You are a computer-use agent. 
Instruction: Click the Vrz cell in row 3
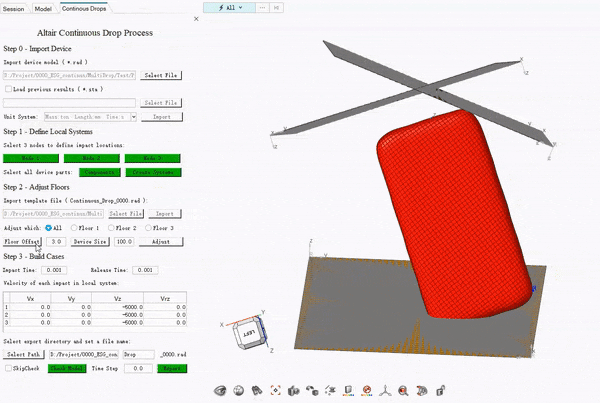tap(165, 322)
